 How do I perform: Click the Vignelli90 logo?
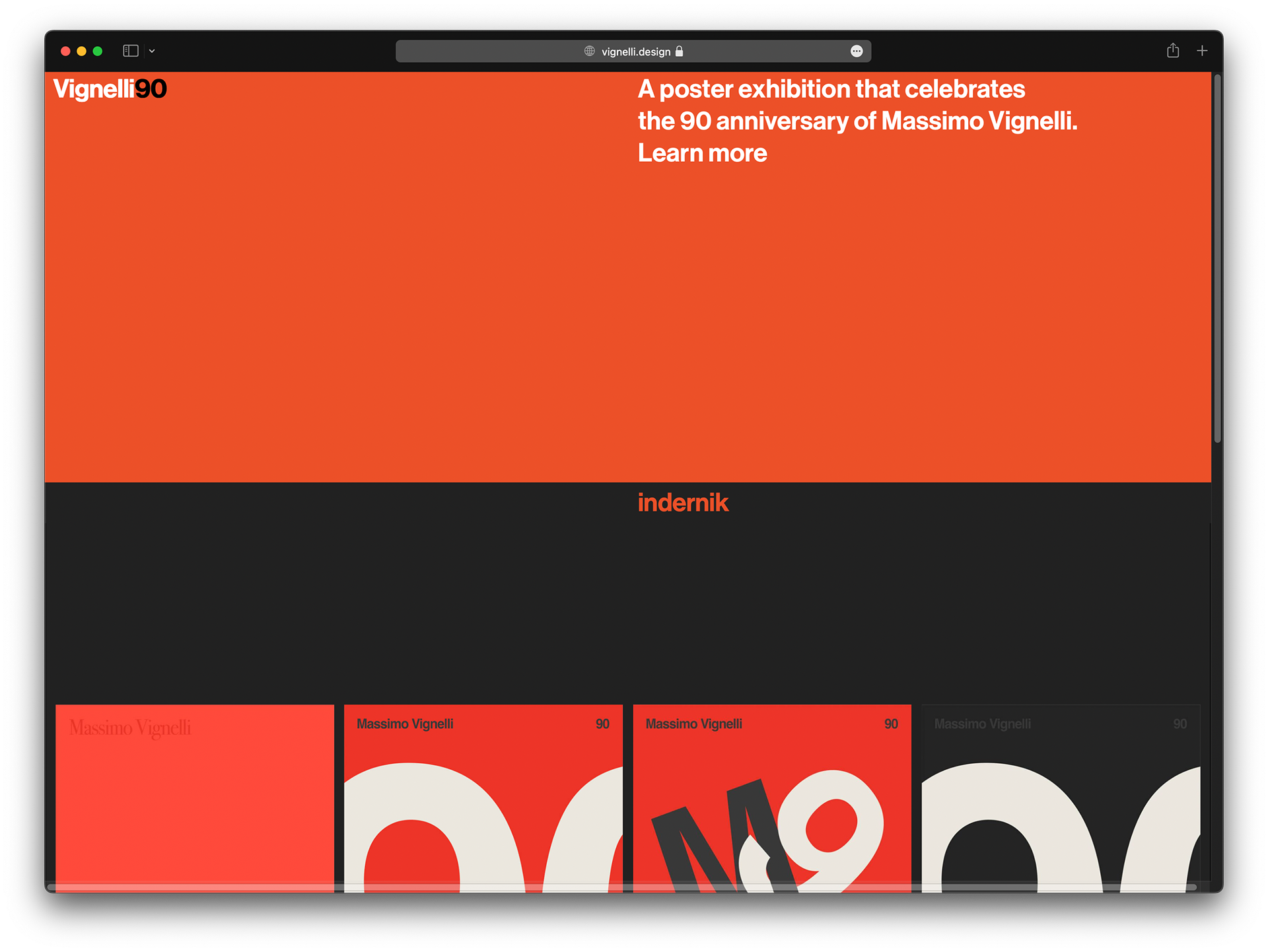110,88
